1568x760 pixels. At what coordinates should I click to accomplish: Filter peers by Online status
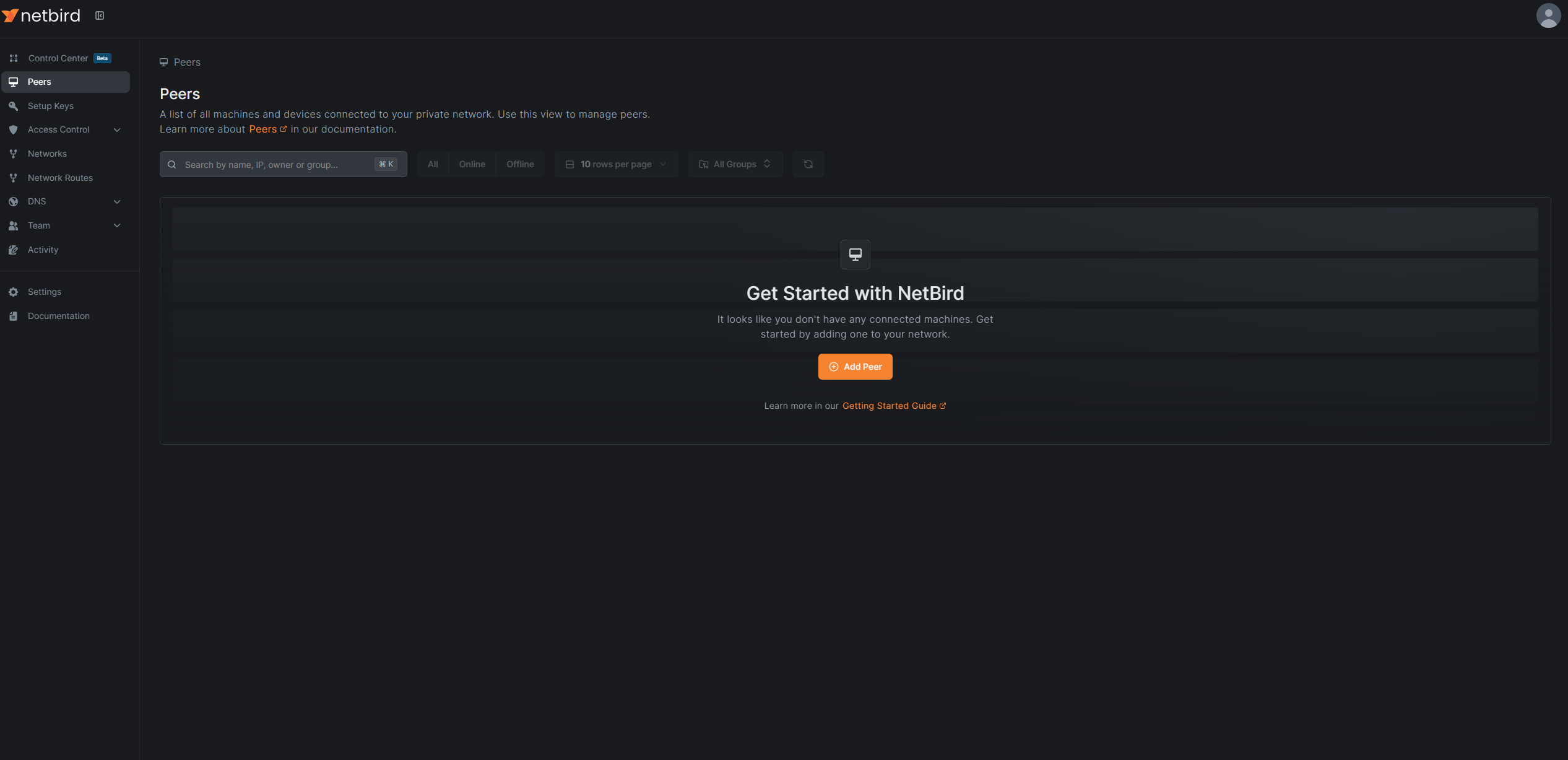472,164
